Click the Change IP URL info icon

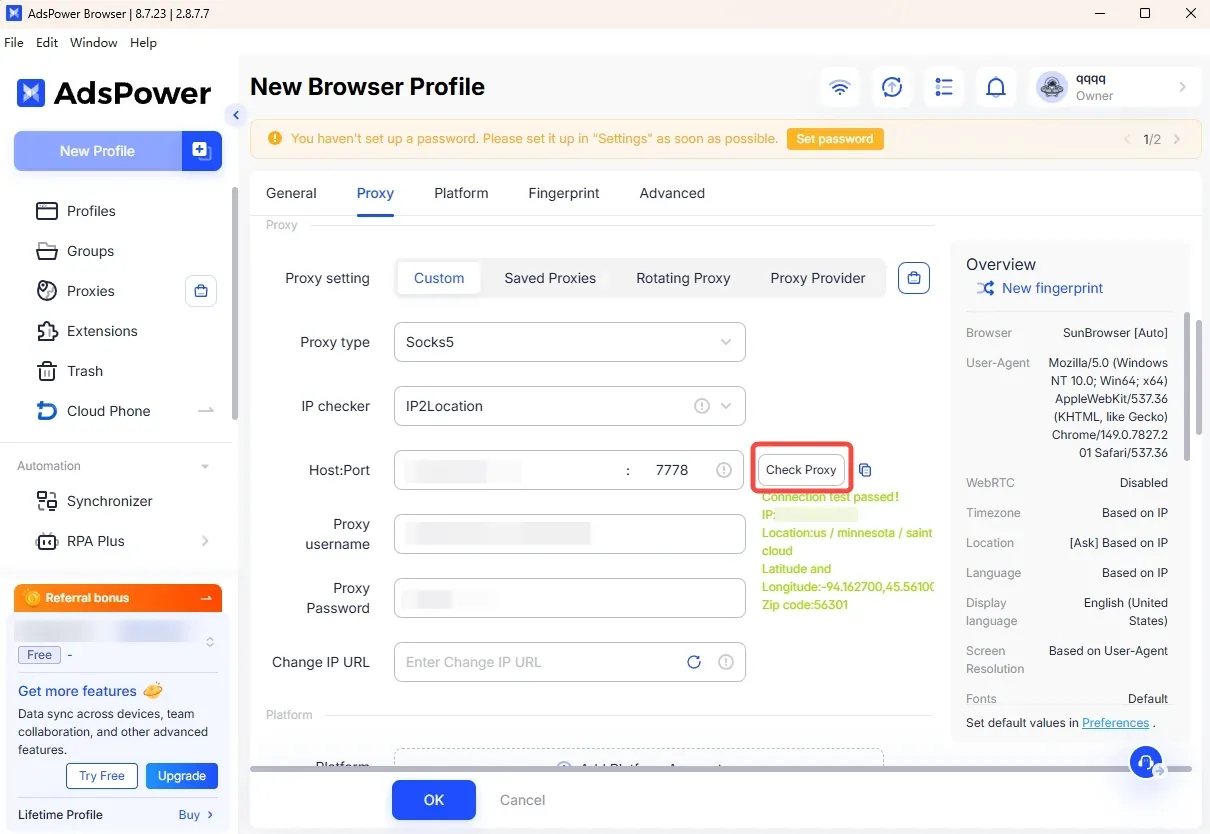click(726, 662)
